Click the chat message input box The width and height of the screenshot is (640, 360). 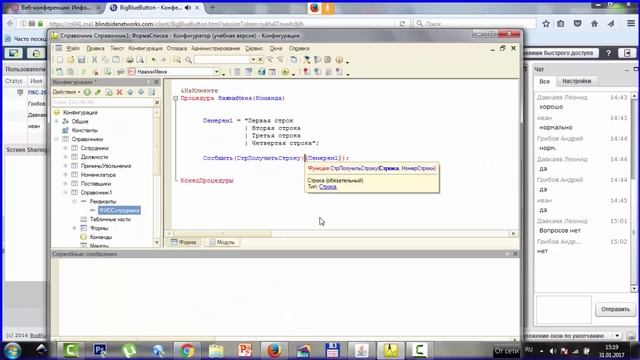[x=563, y=309]
